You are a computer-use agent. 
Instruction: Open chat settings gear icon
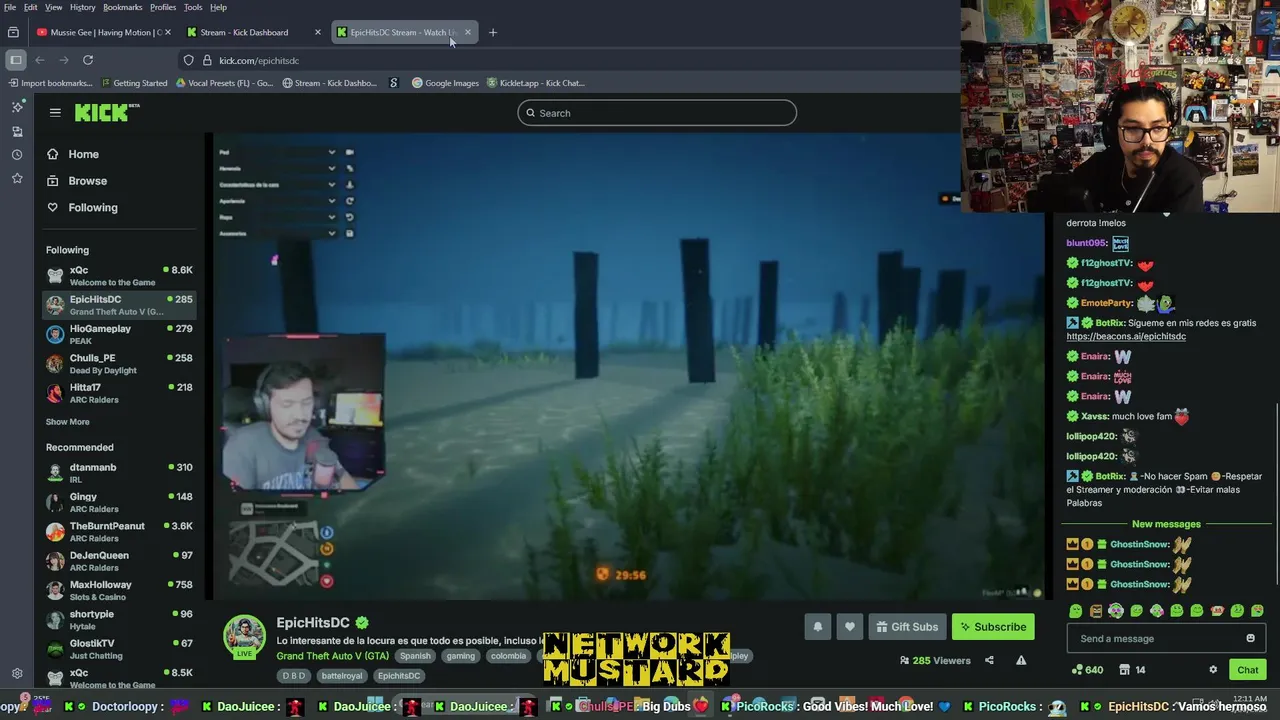coord(1213,670)
